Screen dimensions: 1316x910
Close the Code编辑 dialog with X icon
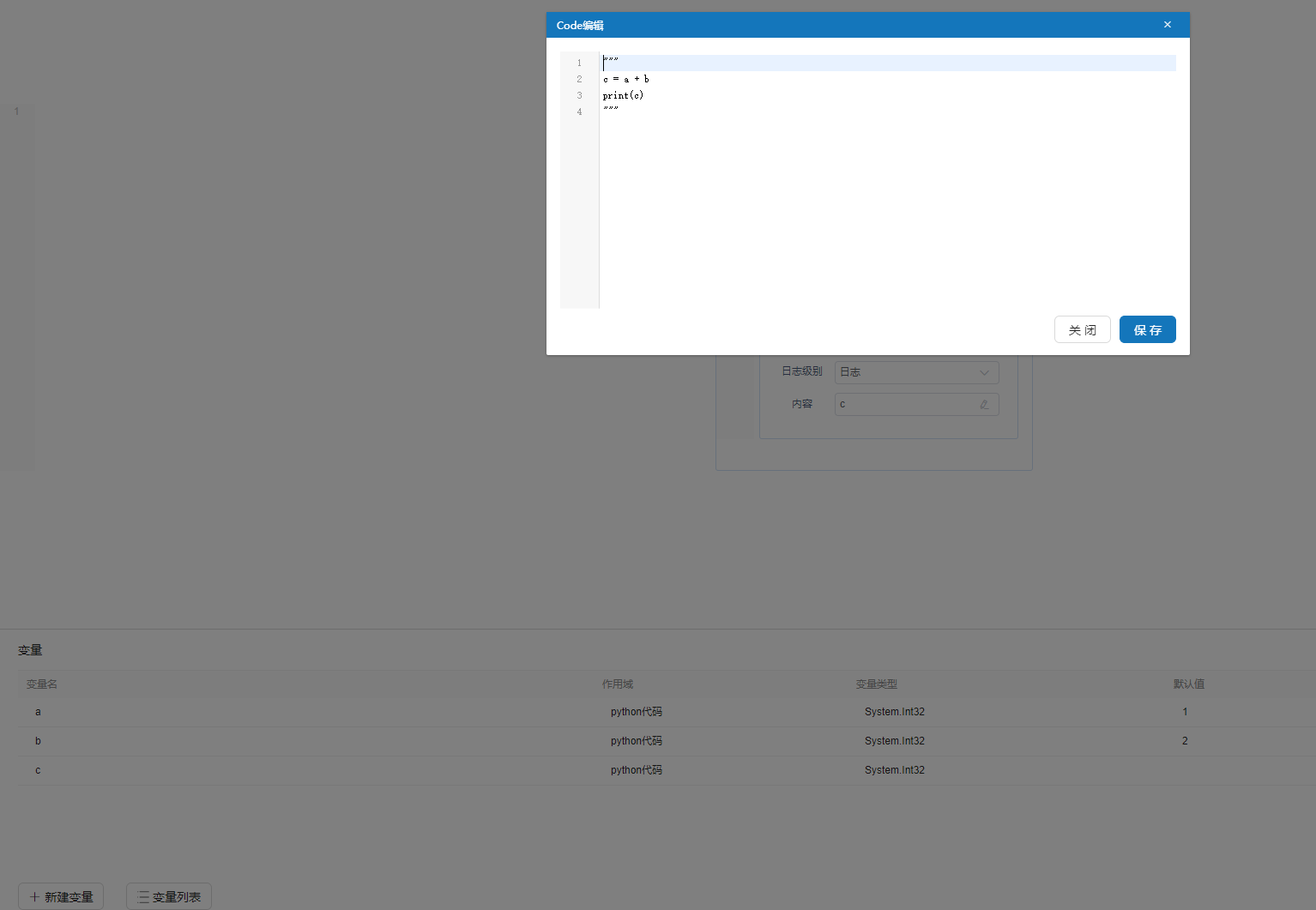(1167, 25)
